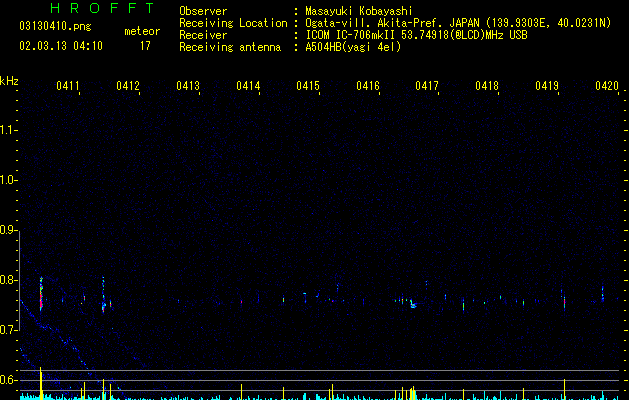Click the 0.6 kHz axis label

(x=8, y=380)
